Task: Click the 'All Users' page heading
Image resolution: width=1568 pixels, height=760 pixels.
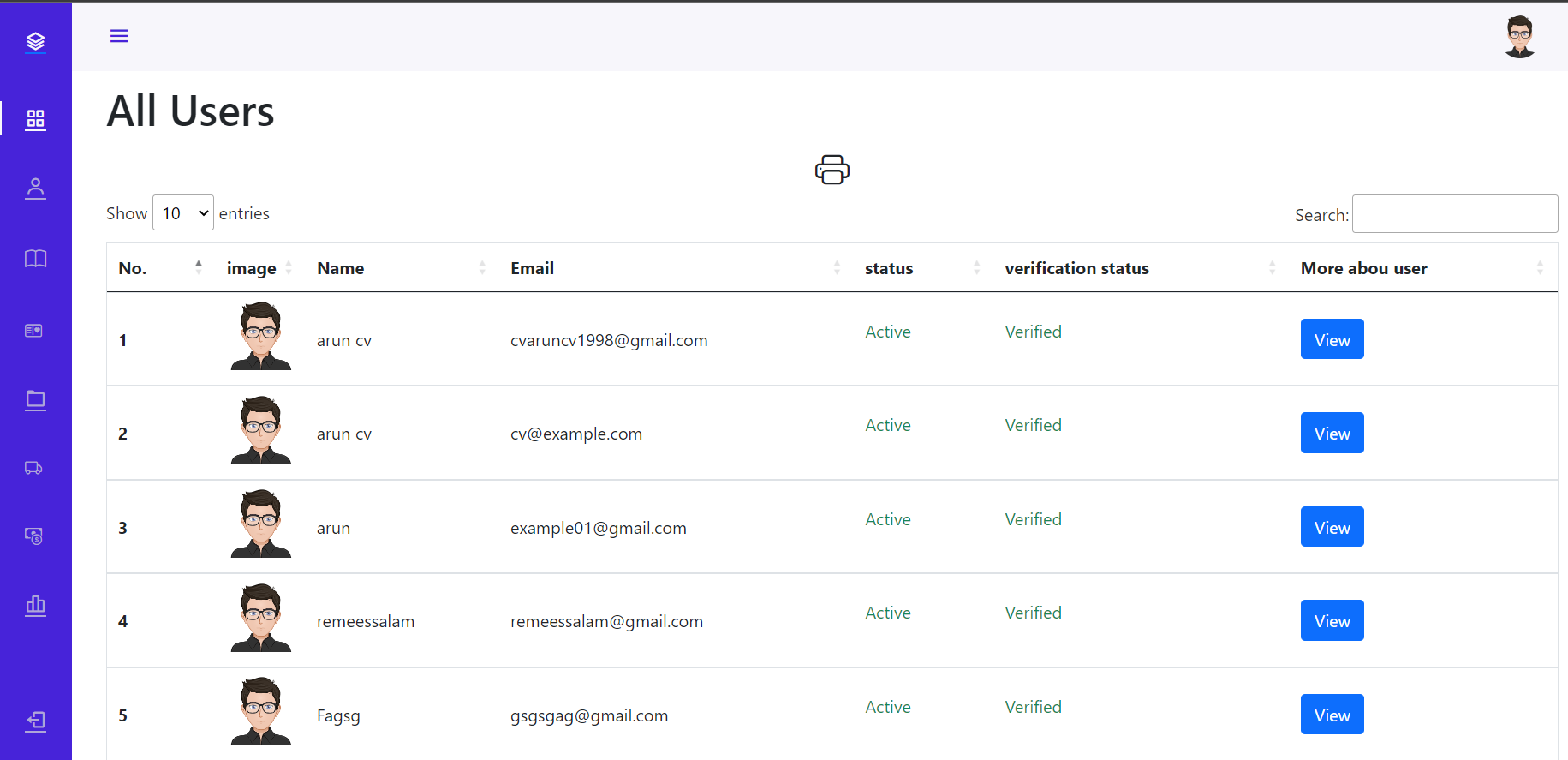Action: tap(190, 111)
